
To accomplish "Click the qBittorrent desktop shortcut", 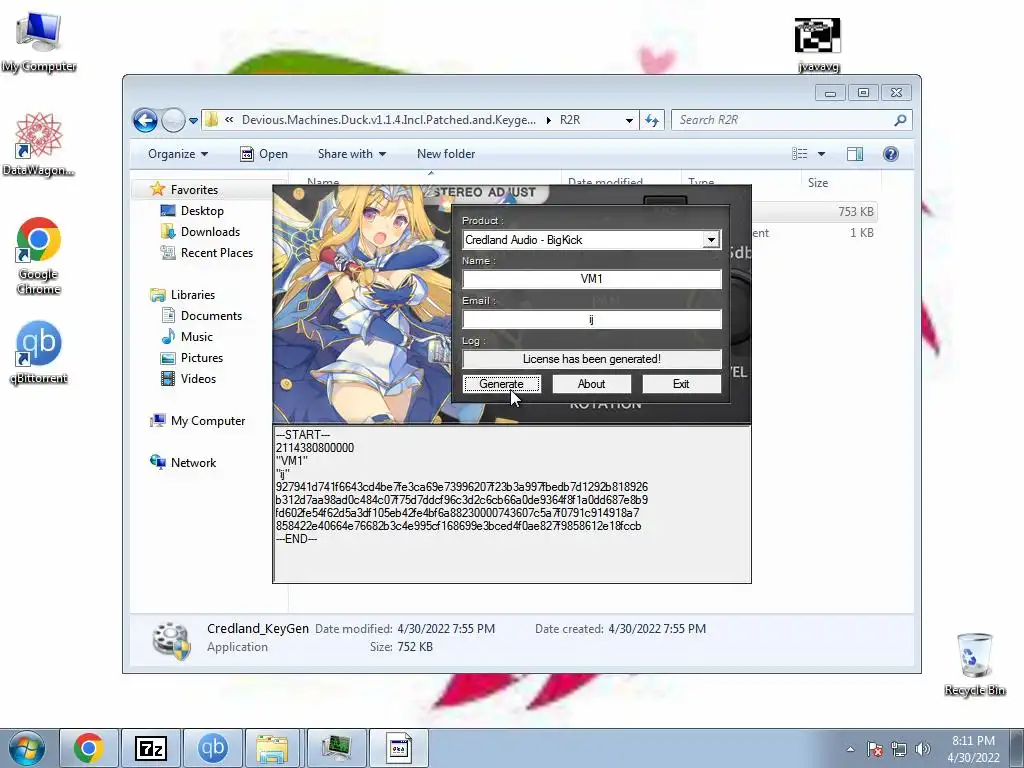I will point(39,353).
